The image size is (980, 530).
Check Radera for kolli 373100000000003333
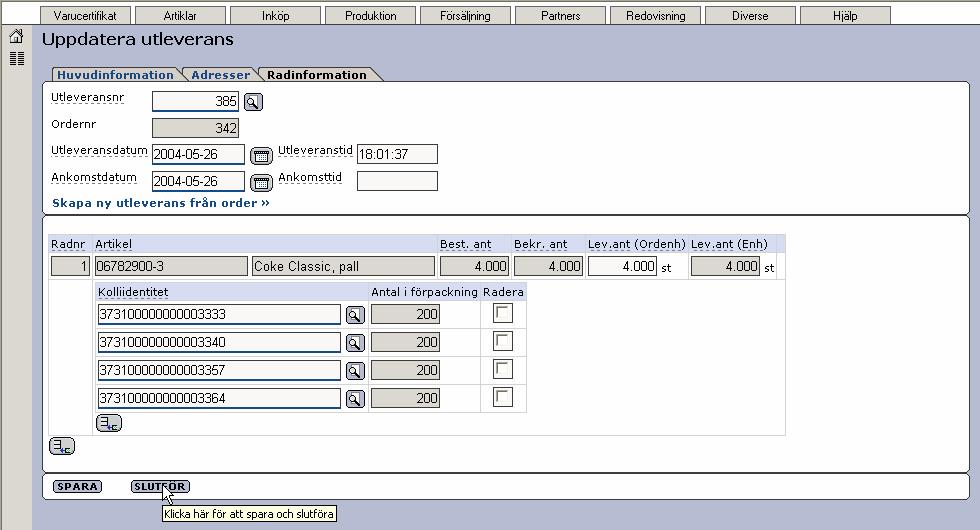(x=503, y=313)
